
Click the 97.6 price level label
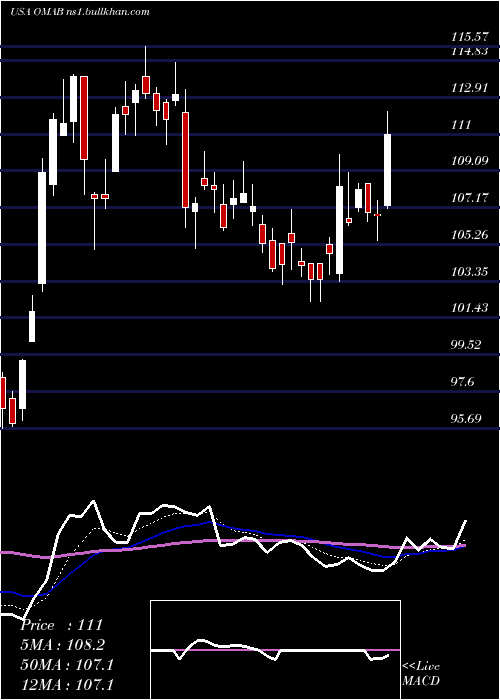464,382
